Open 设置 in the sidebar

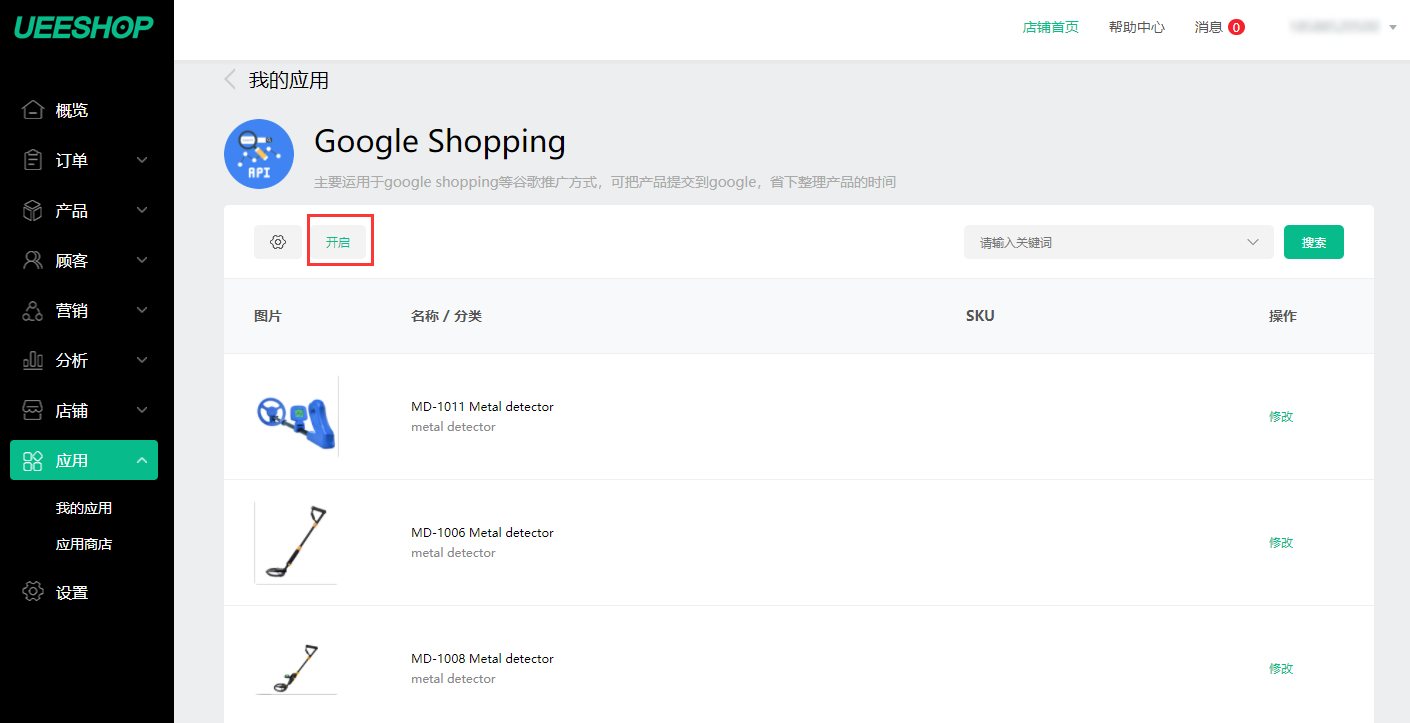(71, 592)
